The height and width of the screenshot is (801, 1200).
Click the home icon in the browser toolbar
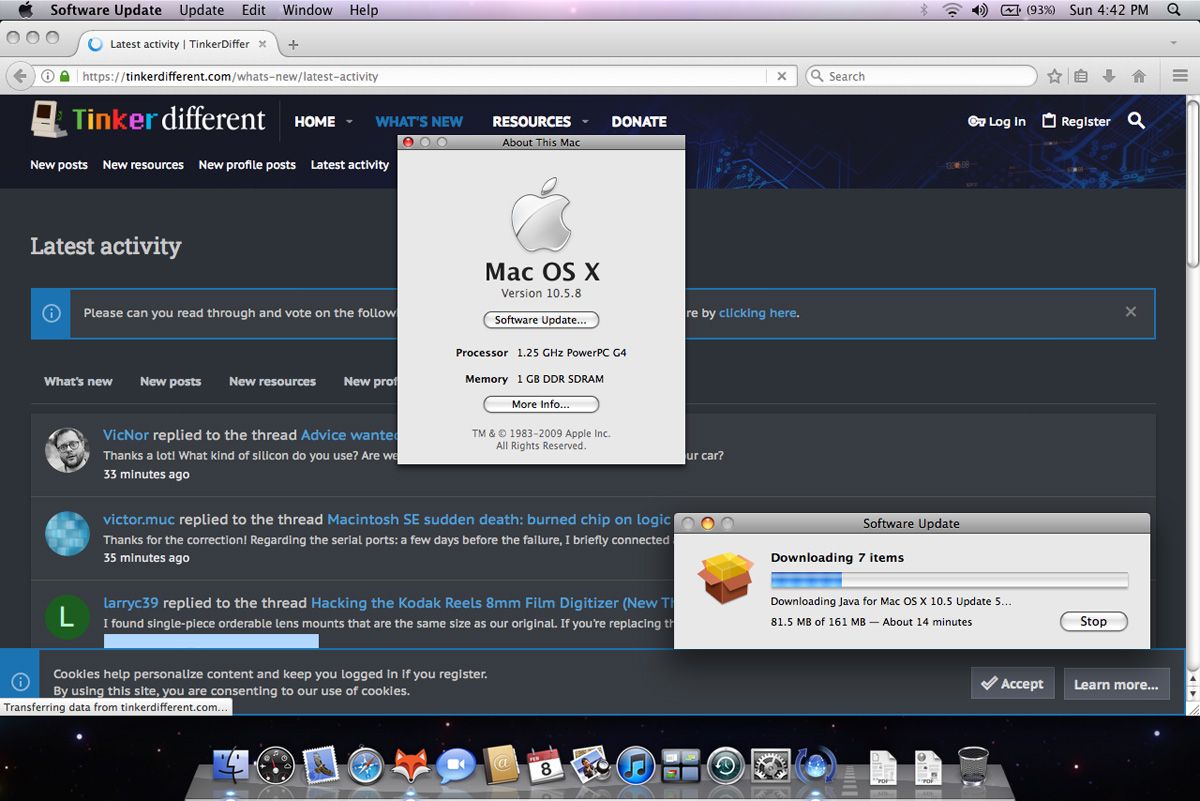[x=1137, y=76]
